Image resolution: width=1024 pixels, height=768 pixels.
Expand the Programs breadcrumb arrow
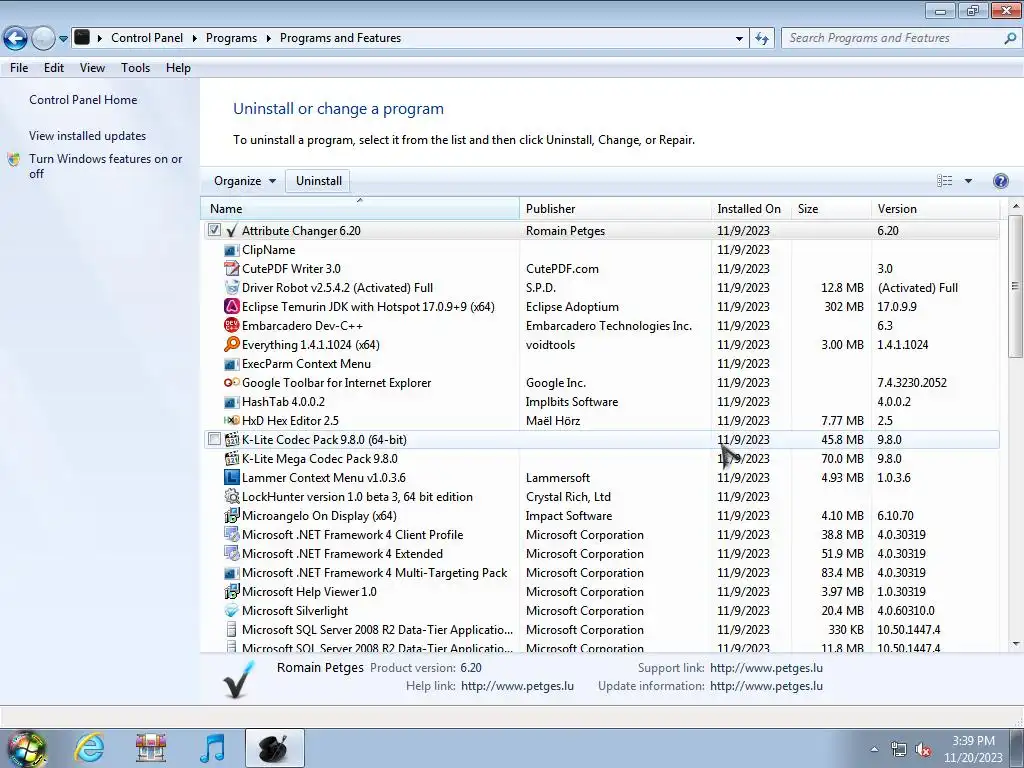coord(268,39)
